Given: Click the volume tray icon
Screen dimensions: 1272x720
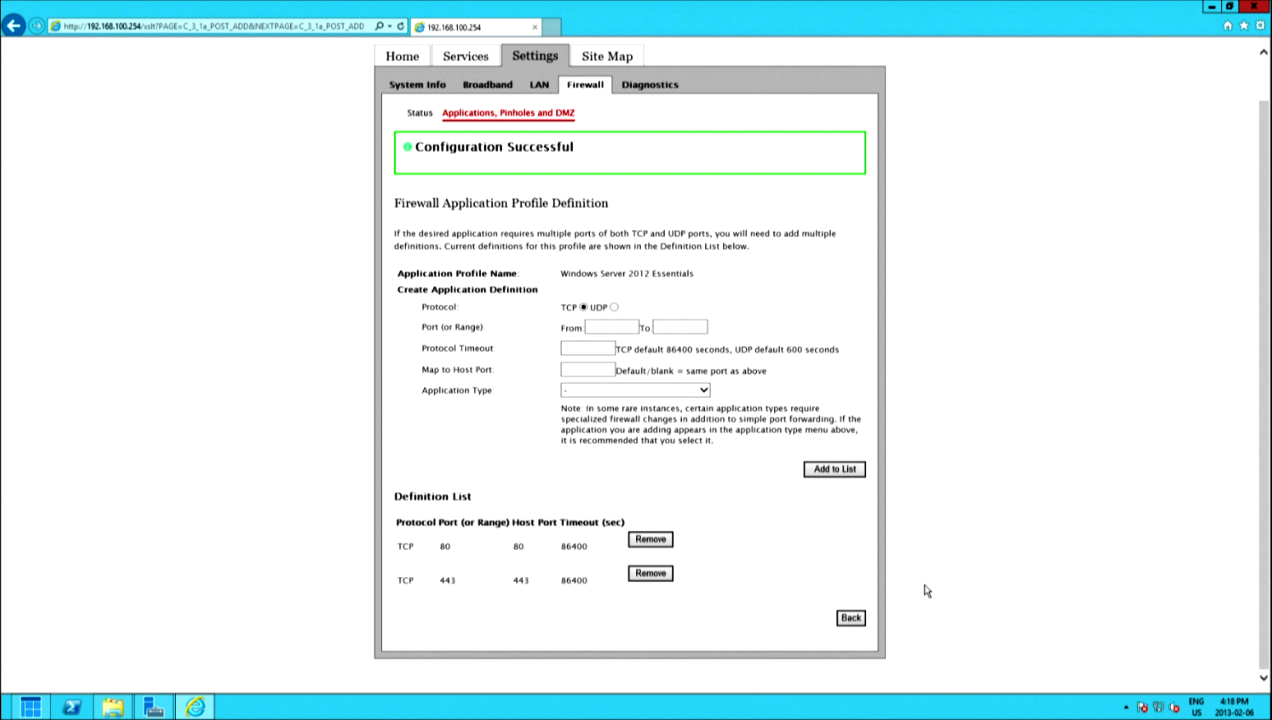Looking at the screenshot, I should click(x=1173, y=708).
